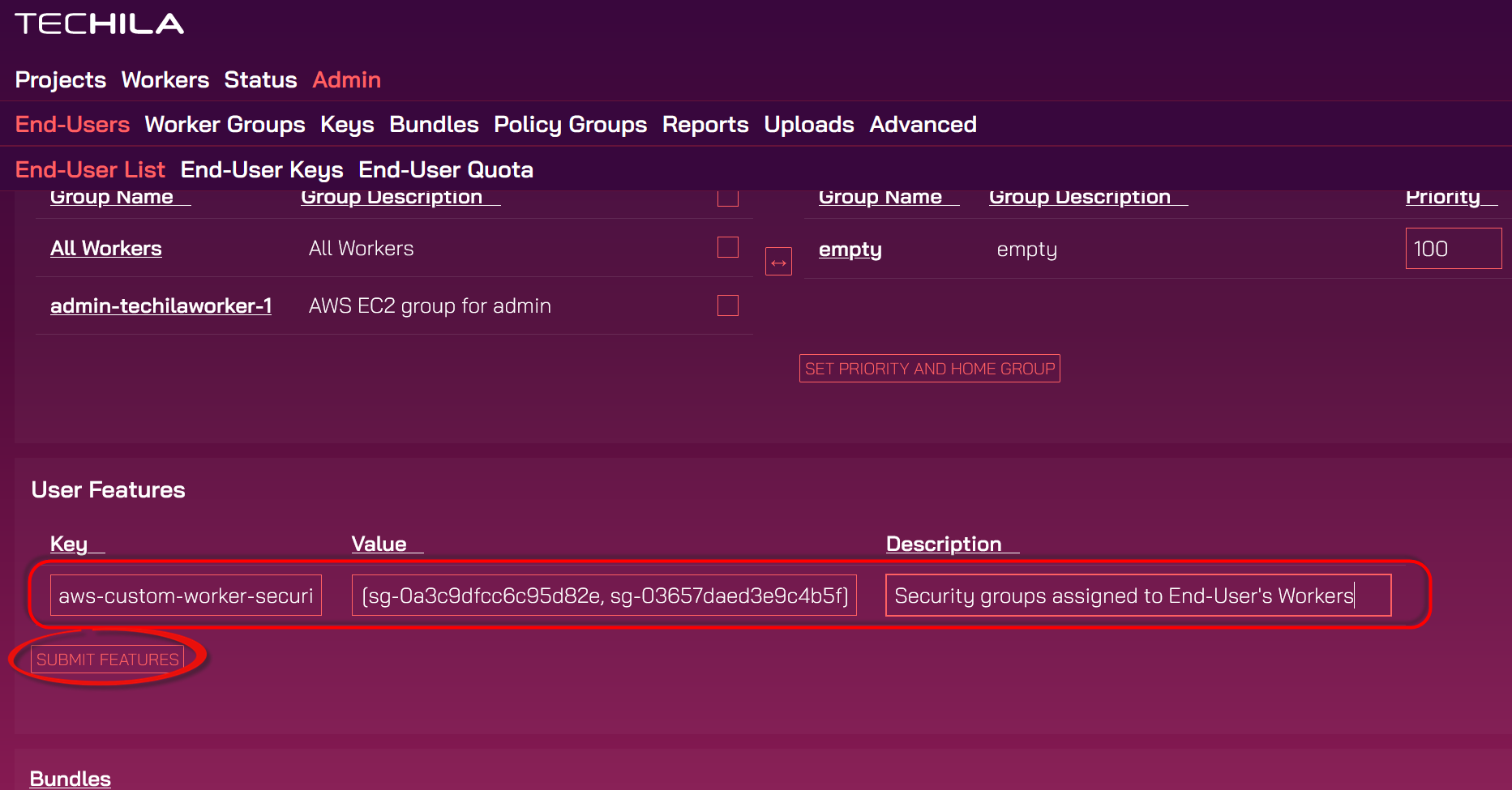Click the Techila logo

[99, 24]
